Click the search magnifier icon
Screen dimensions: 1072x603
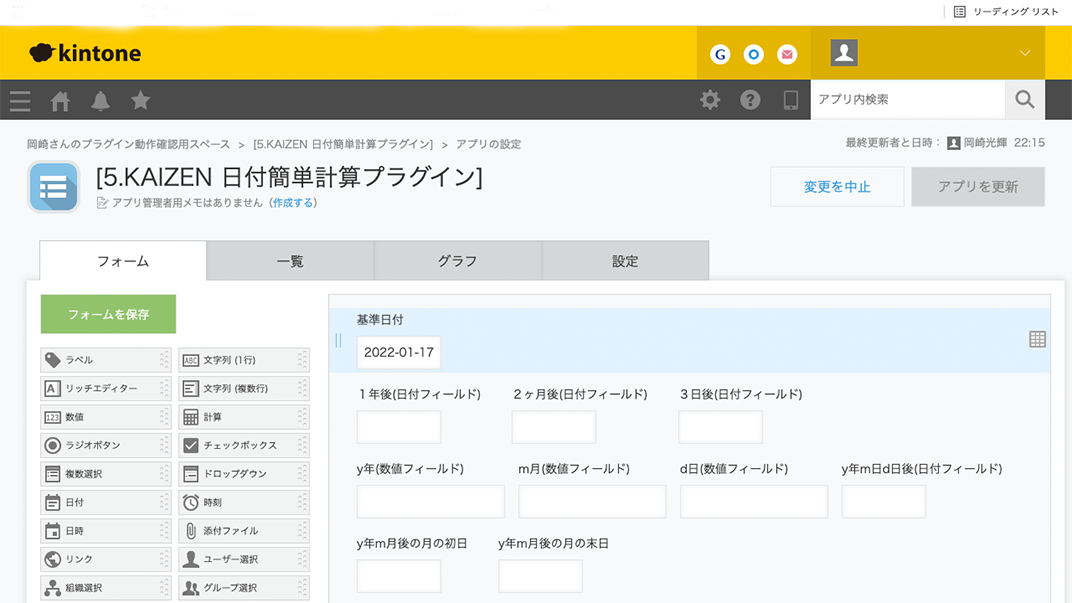click(x=1024, y=100)
